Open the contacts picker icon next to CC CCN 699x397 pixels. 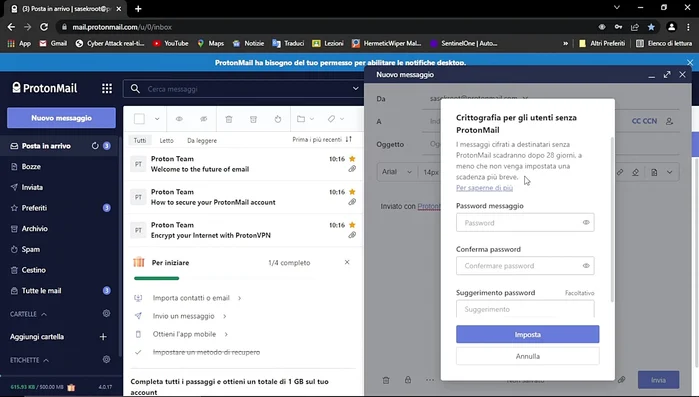coord(669,121)
